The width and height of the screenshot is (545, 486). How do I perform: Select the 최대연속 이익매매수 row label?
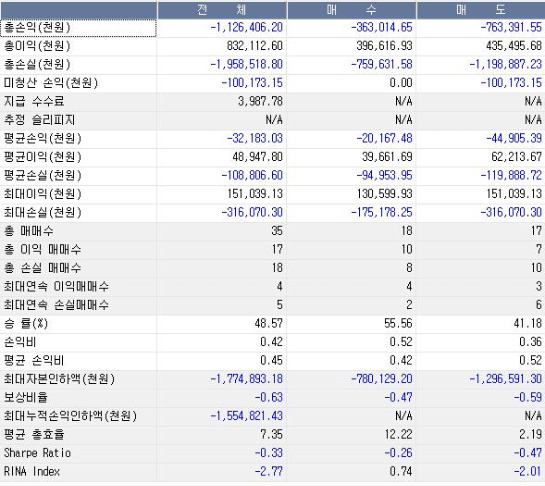pos(56,286)
